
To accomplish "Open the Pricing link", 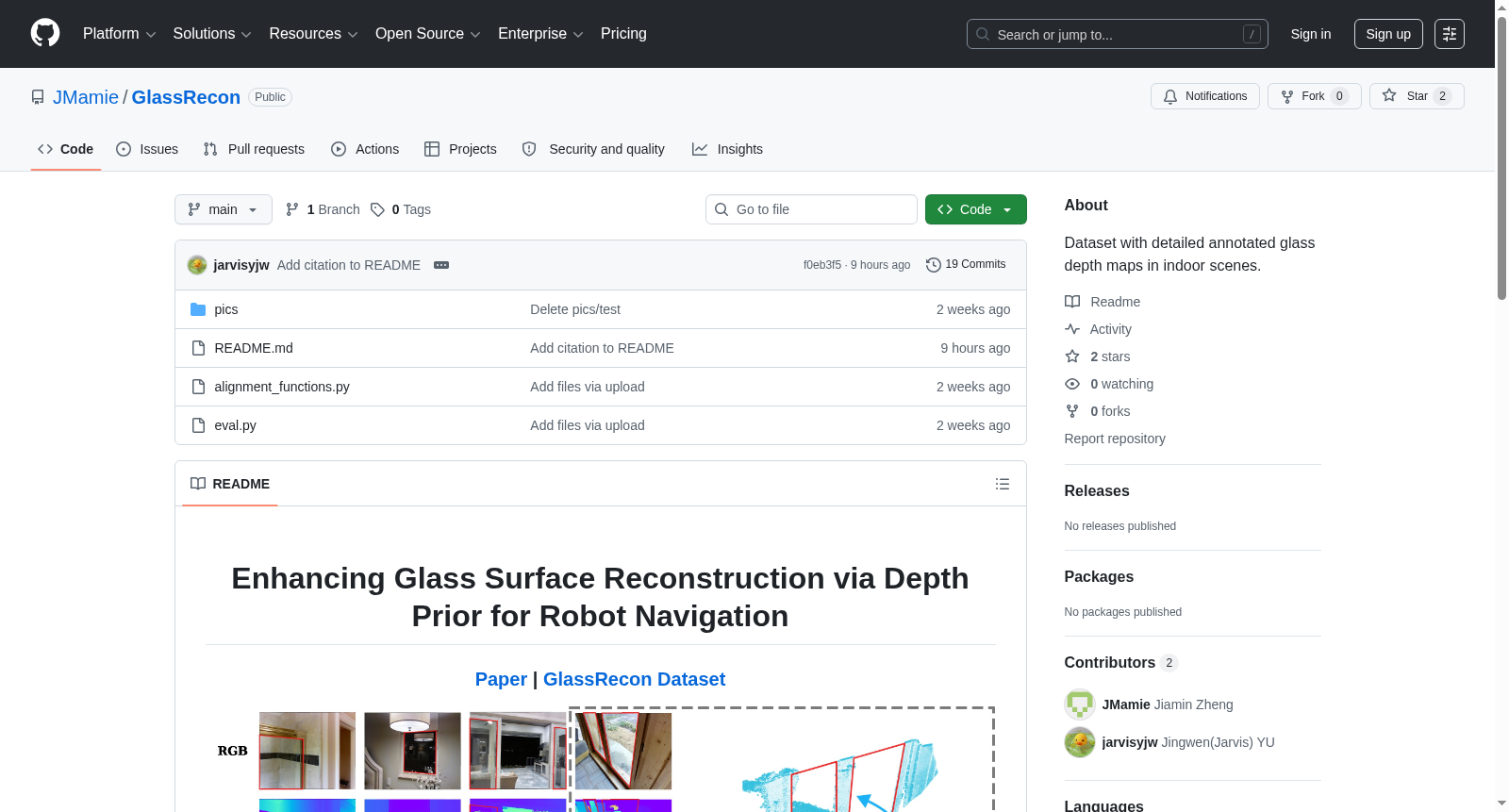I will pyautogui.click(x=623, y=34).
